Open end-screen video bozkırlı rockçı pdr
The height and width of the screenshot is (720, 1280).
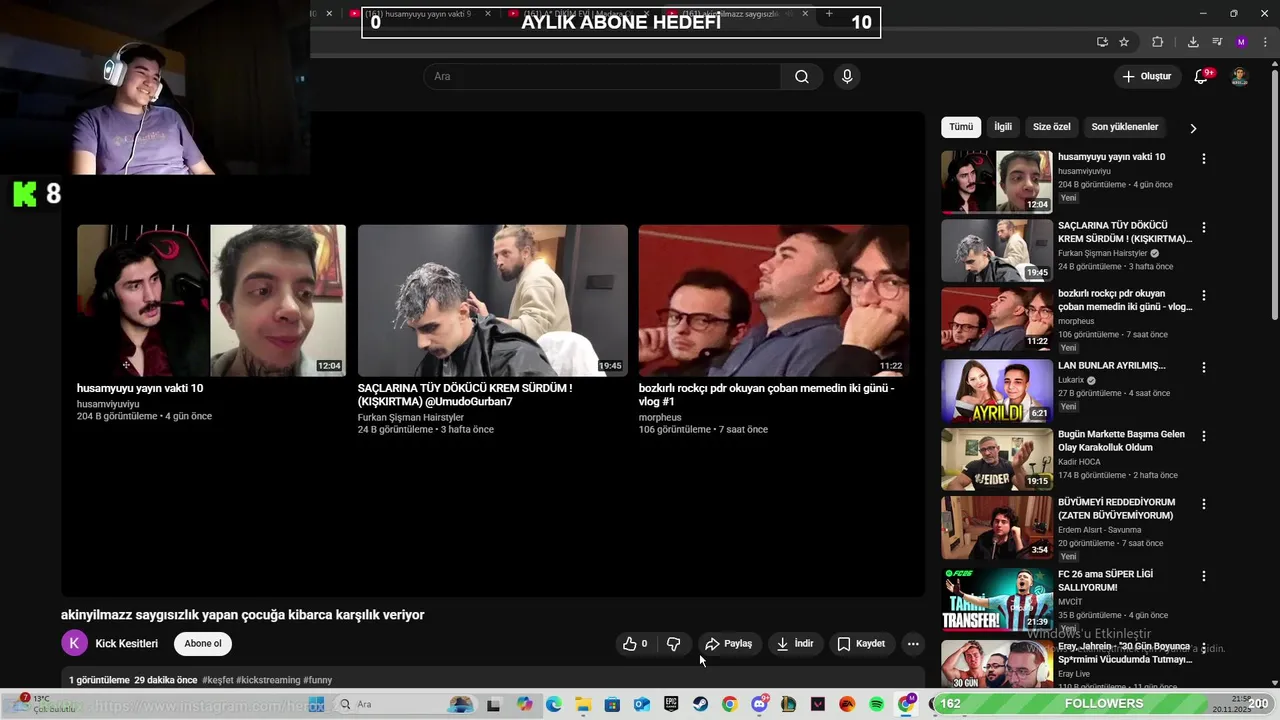pyautogui.click(x=774, y=300)
